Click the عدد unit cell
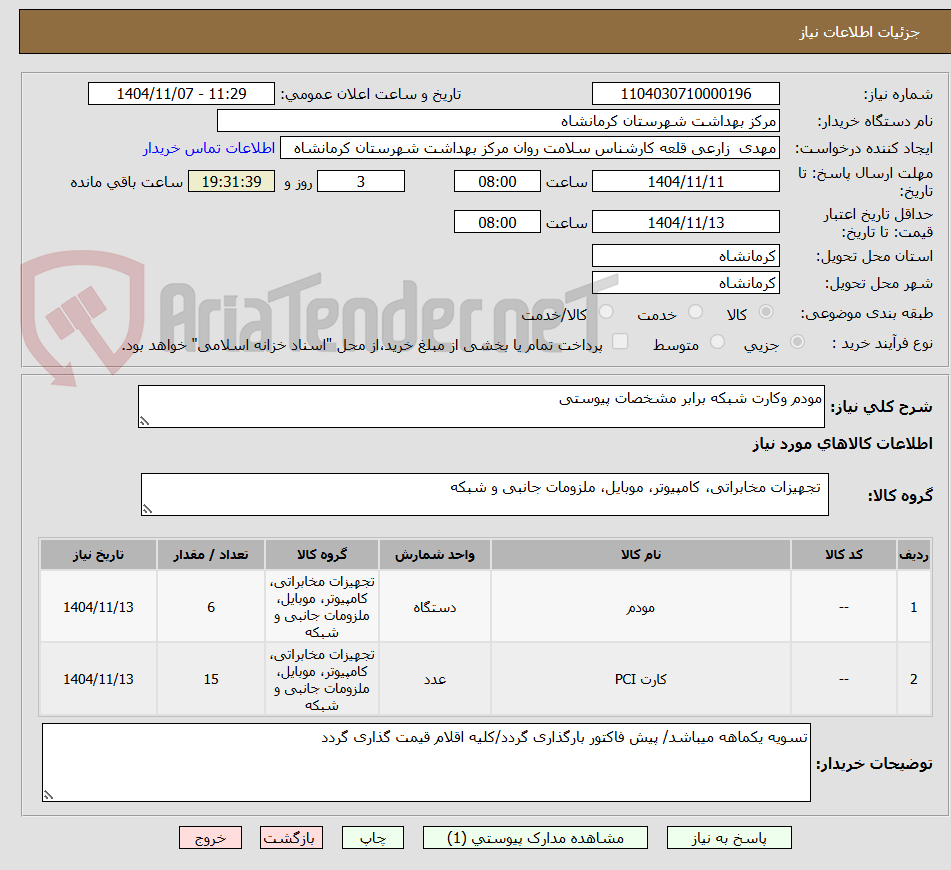The width and height of the screenshot is (951, 870). [435, 679]
